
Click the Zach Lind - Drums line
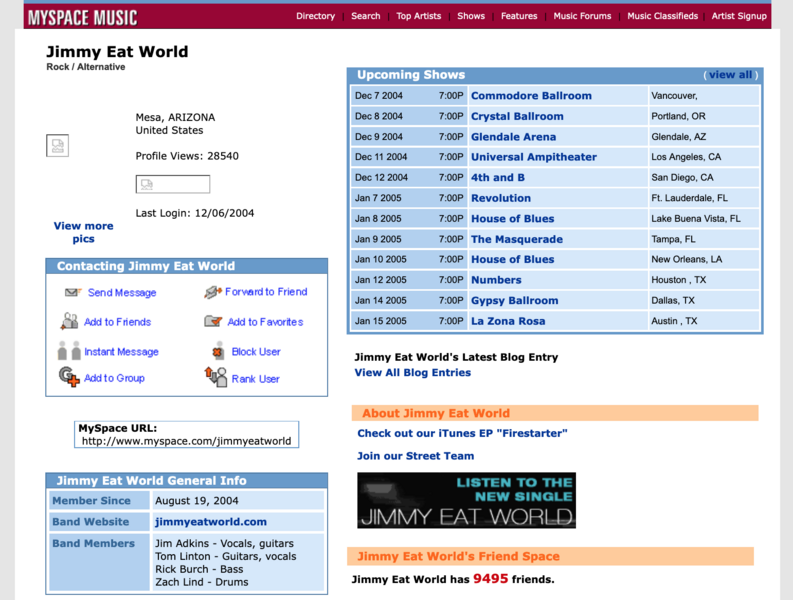click(201, 582)
